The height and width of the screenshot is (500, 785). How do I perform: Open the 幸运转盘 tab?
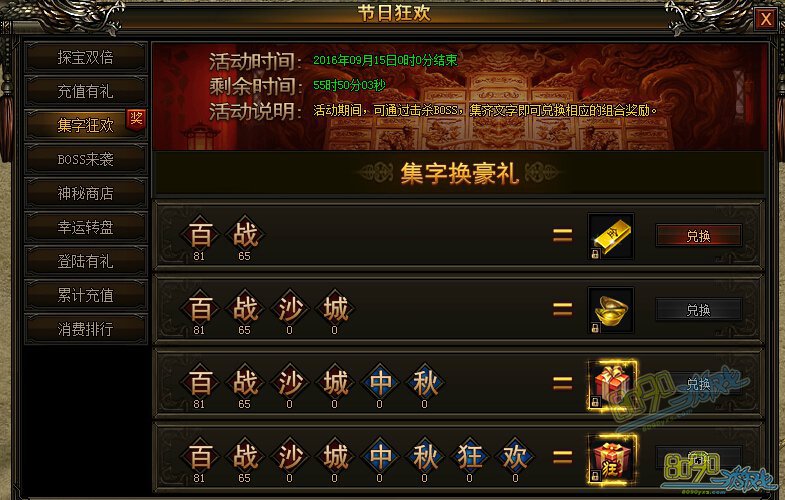point(86,228)
